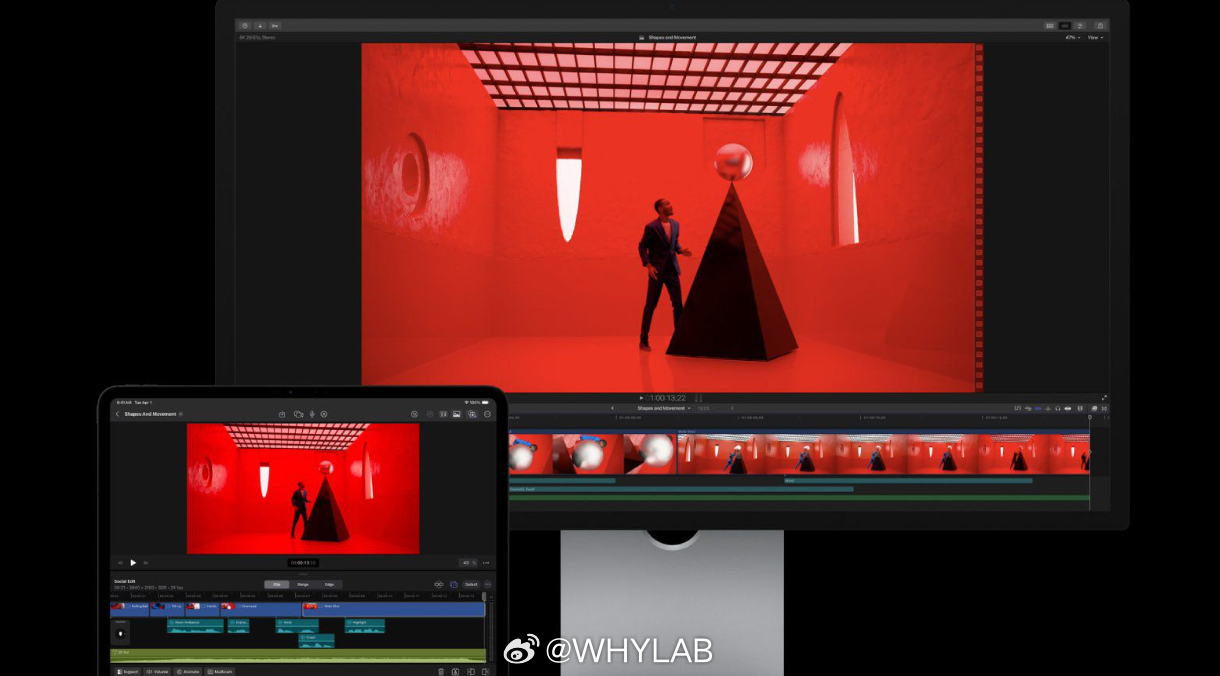Open iPad viewer more options ellipsis
Image resolution: width=1220 pixels, height=676 pixels.
pyautogui.click(x=486, y=563)
